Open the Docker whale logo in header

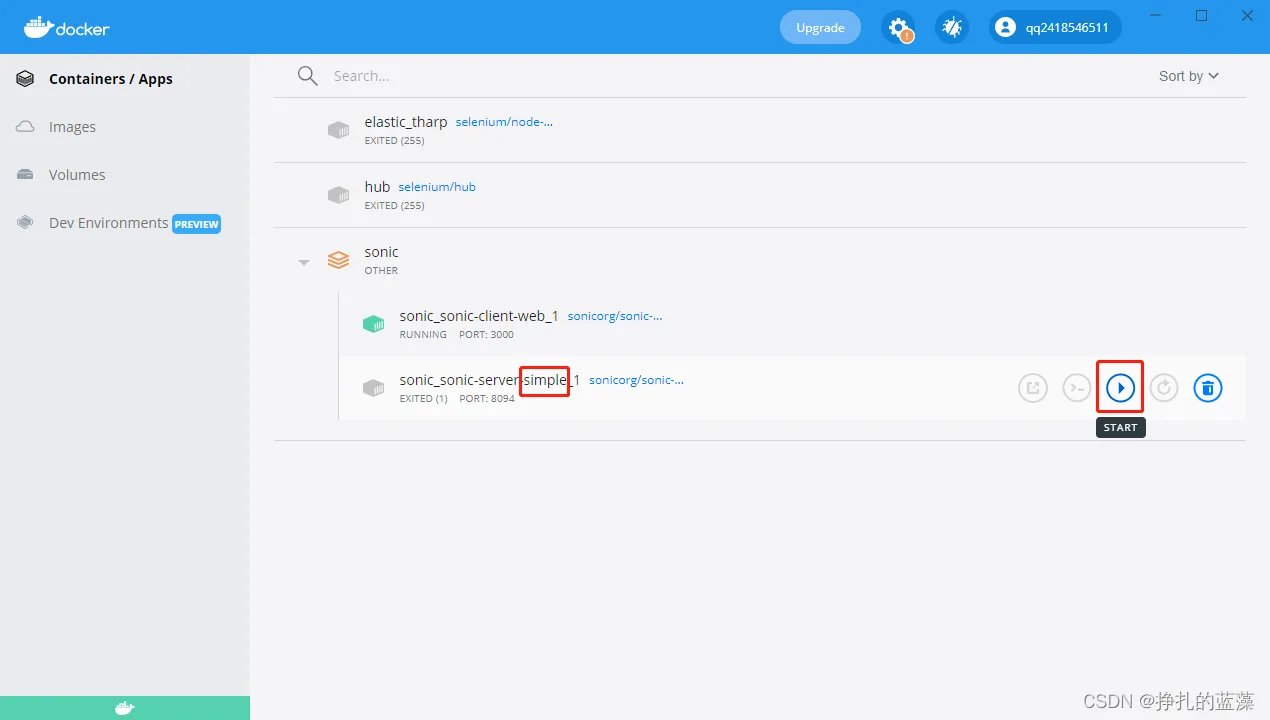67,27
